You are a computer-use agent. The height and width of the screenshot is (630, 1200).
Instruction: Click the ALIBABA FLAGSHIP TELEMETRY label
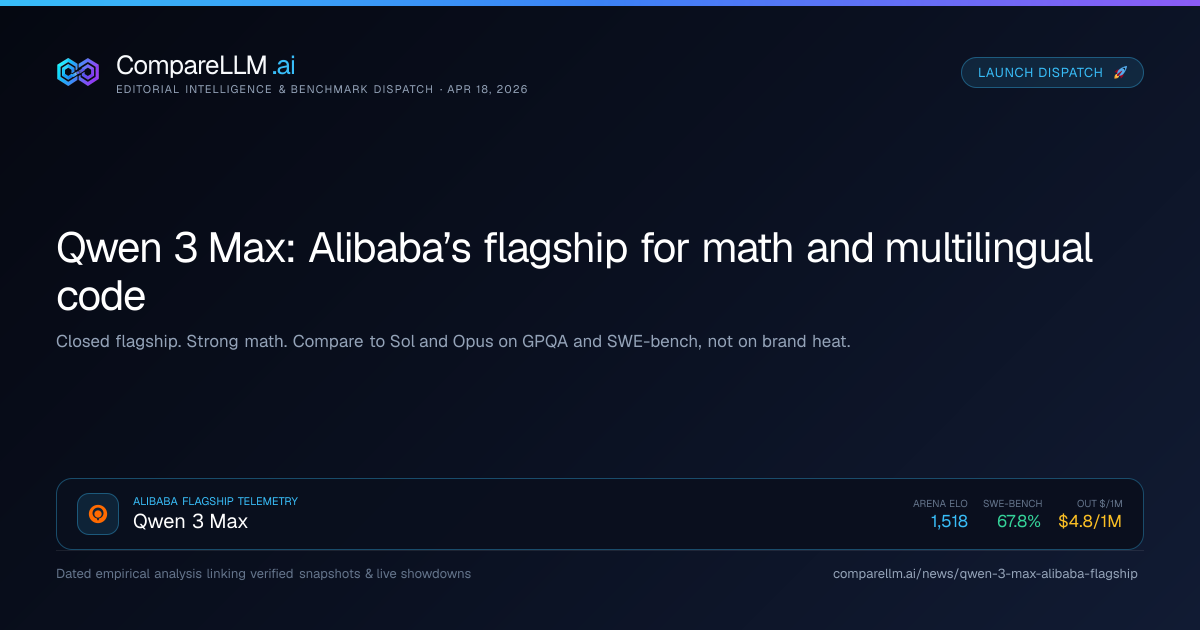coord(215,502)
